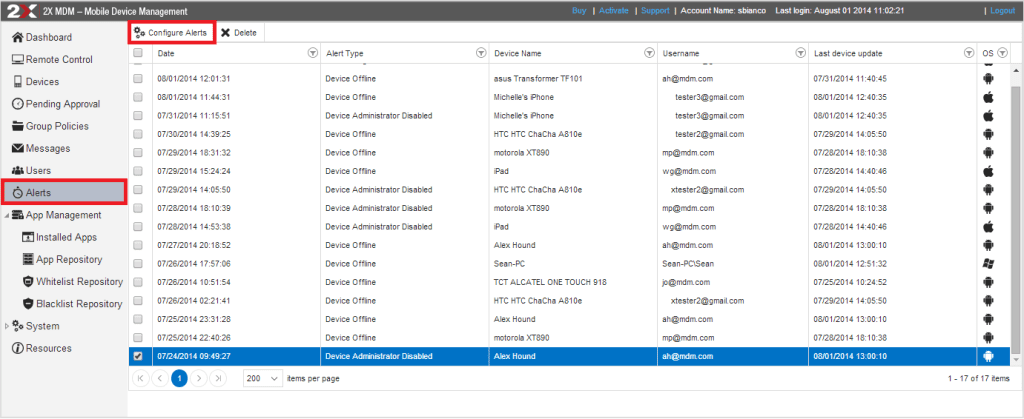Open Users section
Screen dimensions: 1024x419
31,170
